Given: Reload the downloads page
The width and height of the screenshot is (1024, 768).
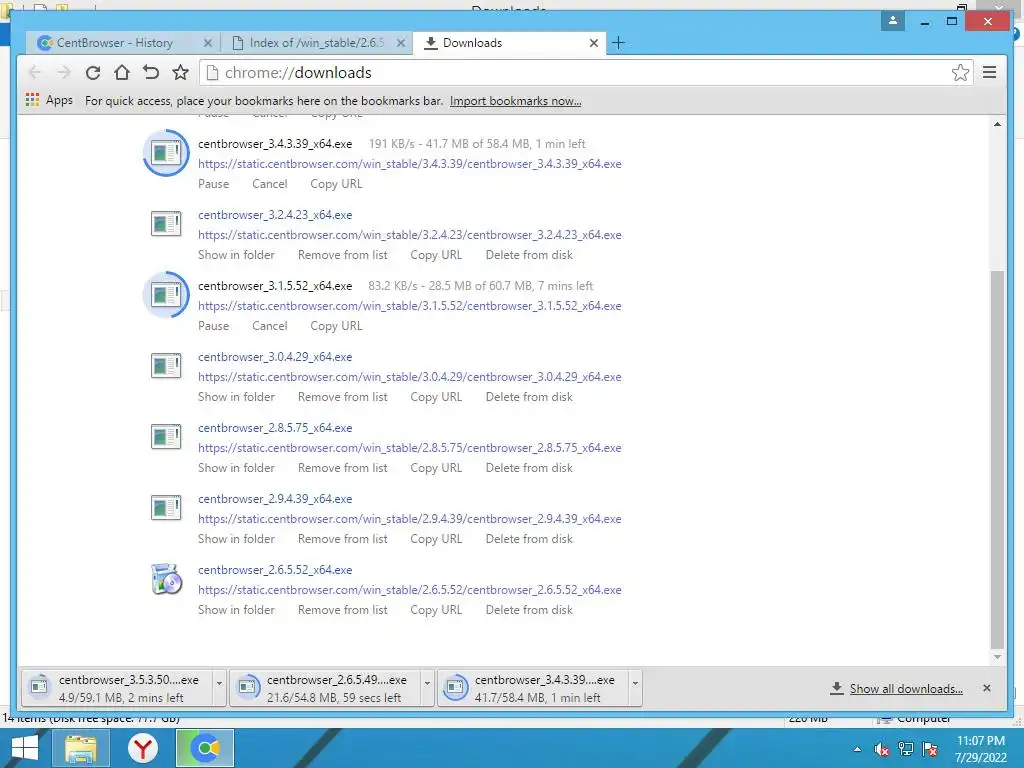Looking at the screenshot, I should [93, 72].
